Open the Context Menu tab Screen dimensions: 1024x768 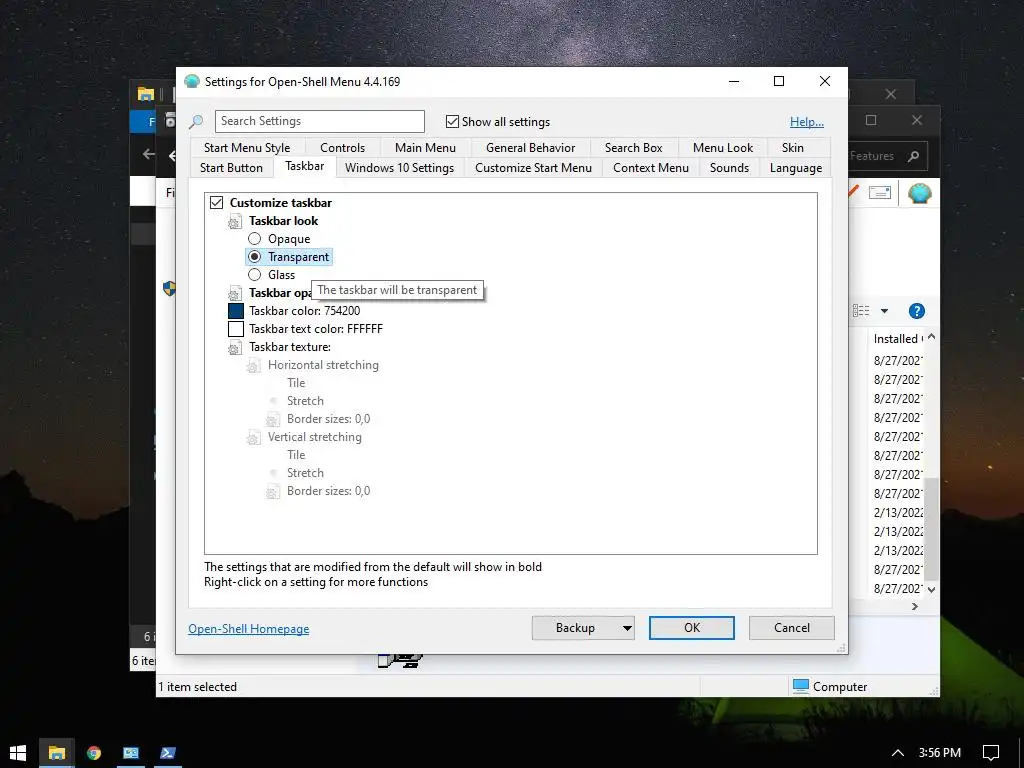pyautogui.click(x=650, y=168)
